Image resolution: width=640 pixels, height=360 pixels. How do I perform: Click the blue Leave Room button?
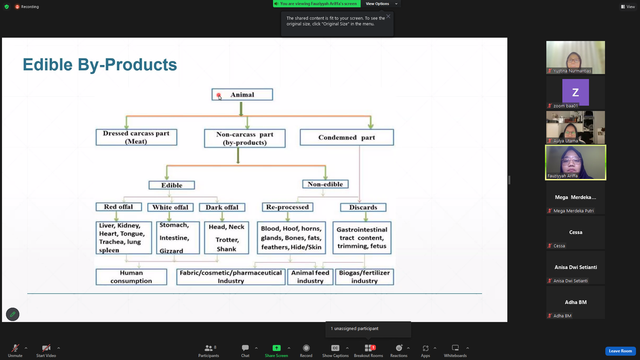click(620, 351)
